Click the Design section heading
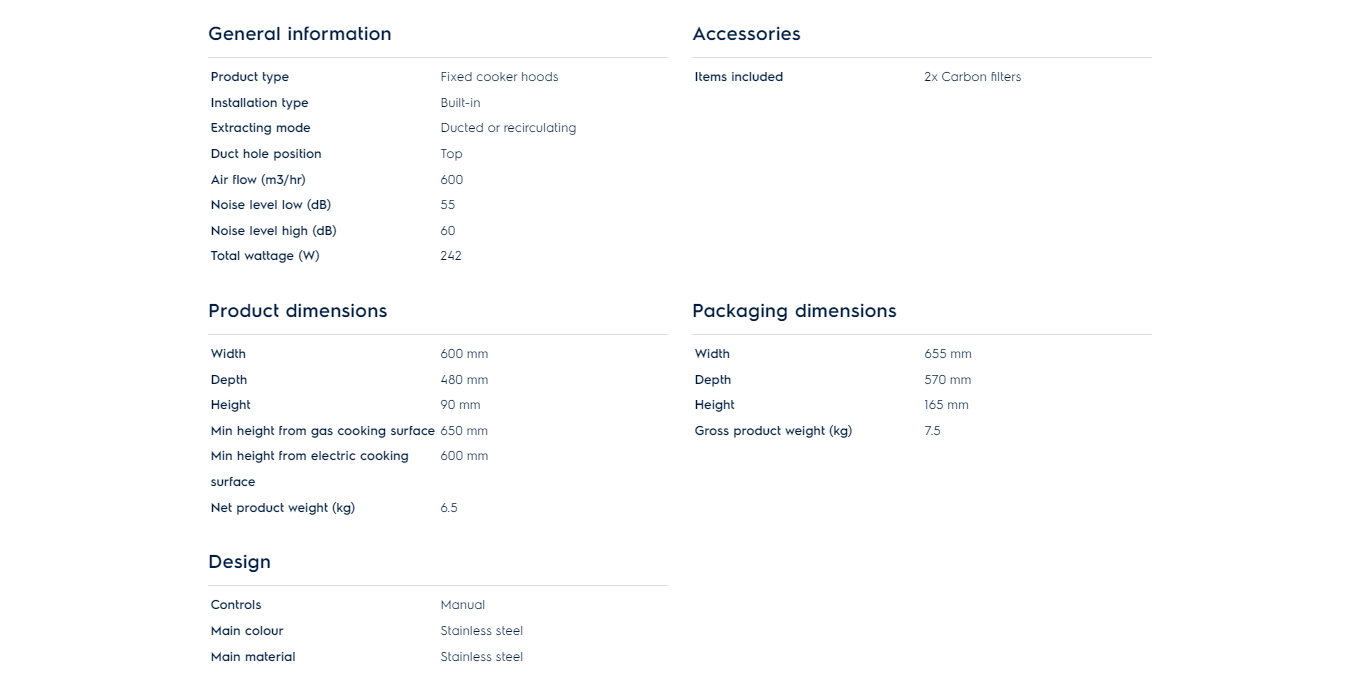 (x=239, y=562)
